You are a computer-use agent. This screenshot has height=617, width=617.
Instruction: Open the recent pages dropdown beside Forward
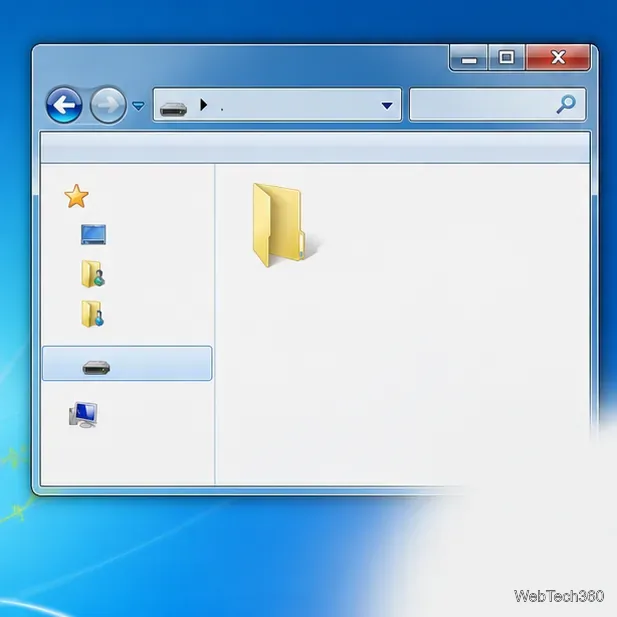(x=138, y=106)
